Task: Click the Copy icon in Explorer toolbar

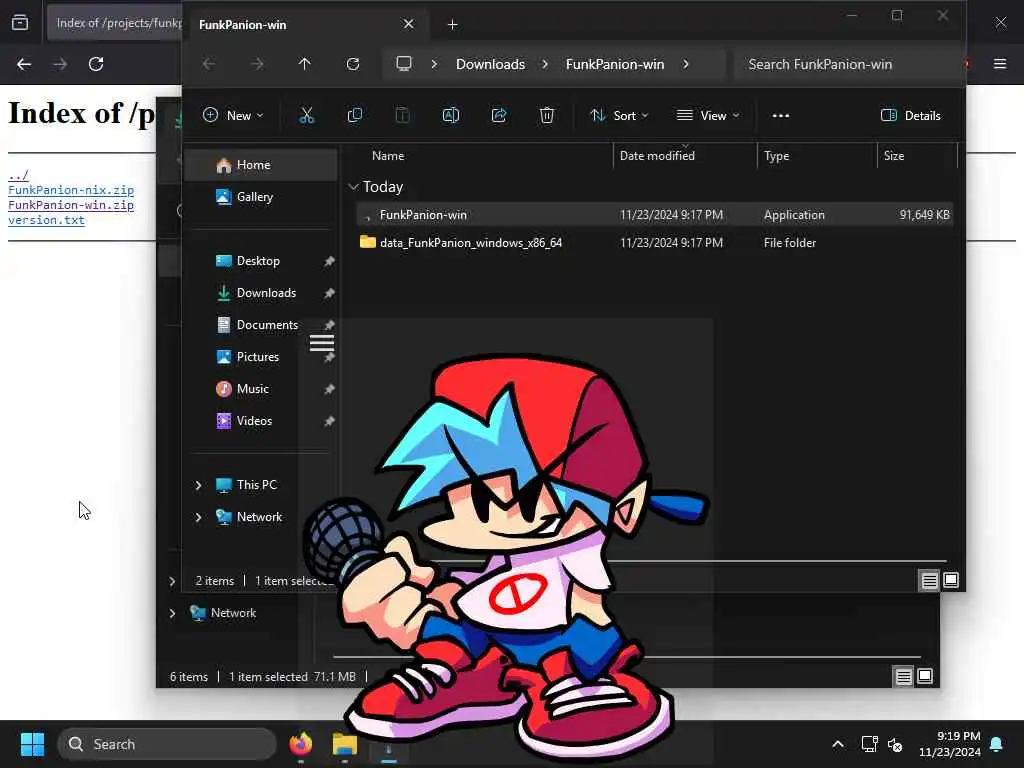Action: [x=355, y=116]
